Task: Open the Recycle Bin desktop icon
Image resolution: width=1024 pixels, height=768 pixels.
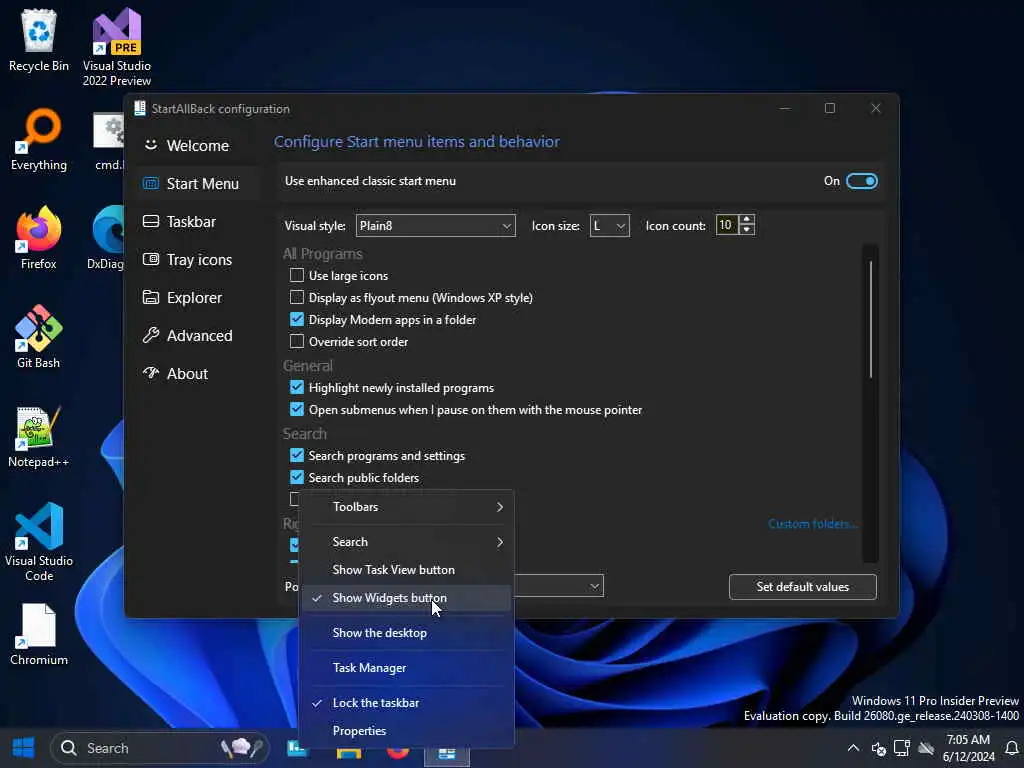Action: coord(39,40)
